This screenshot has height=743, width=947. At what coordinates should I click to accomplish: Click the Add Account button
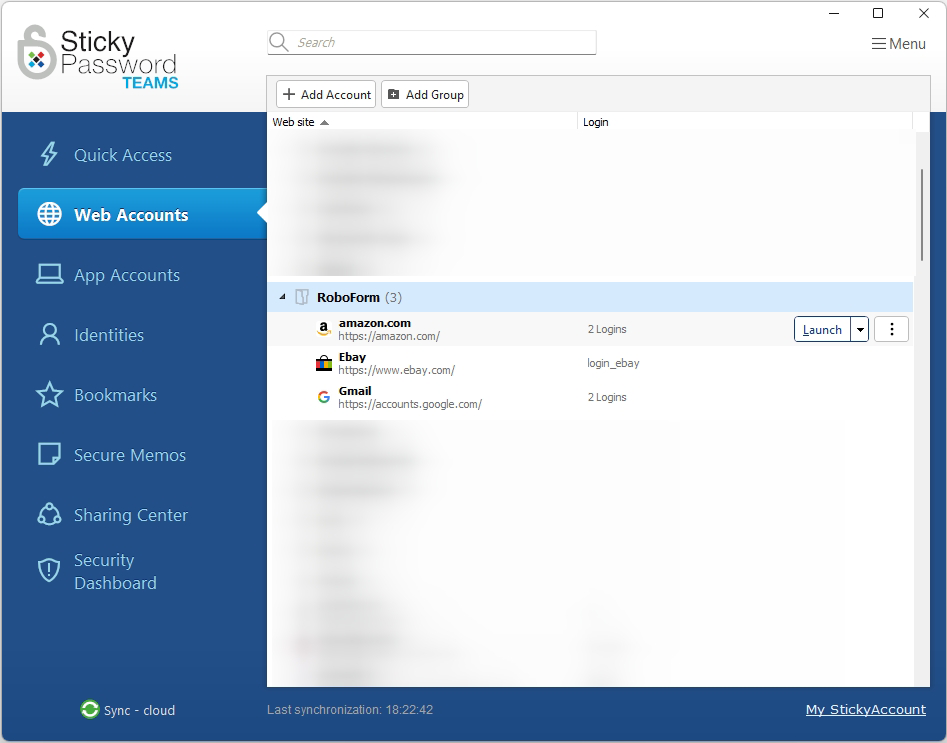[326, 94]
